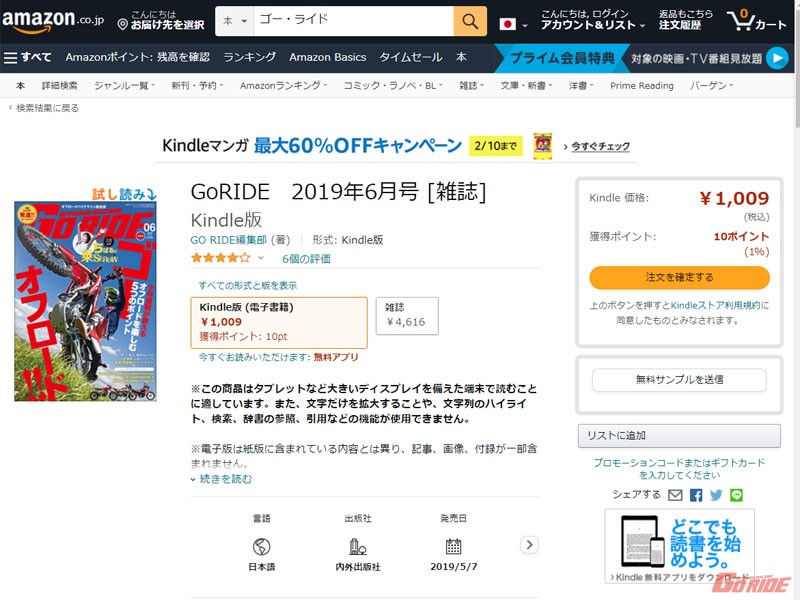This screenshot has height=600, width=800.
Task: Click the Kindle free app download banner
Action: (679, 546)
